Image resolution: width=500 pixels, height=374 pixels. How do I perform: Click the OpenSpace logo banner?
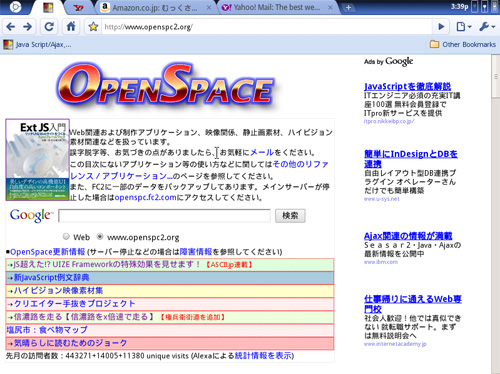coord(166,86)
